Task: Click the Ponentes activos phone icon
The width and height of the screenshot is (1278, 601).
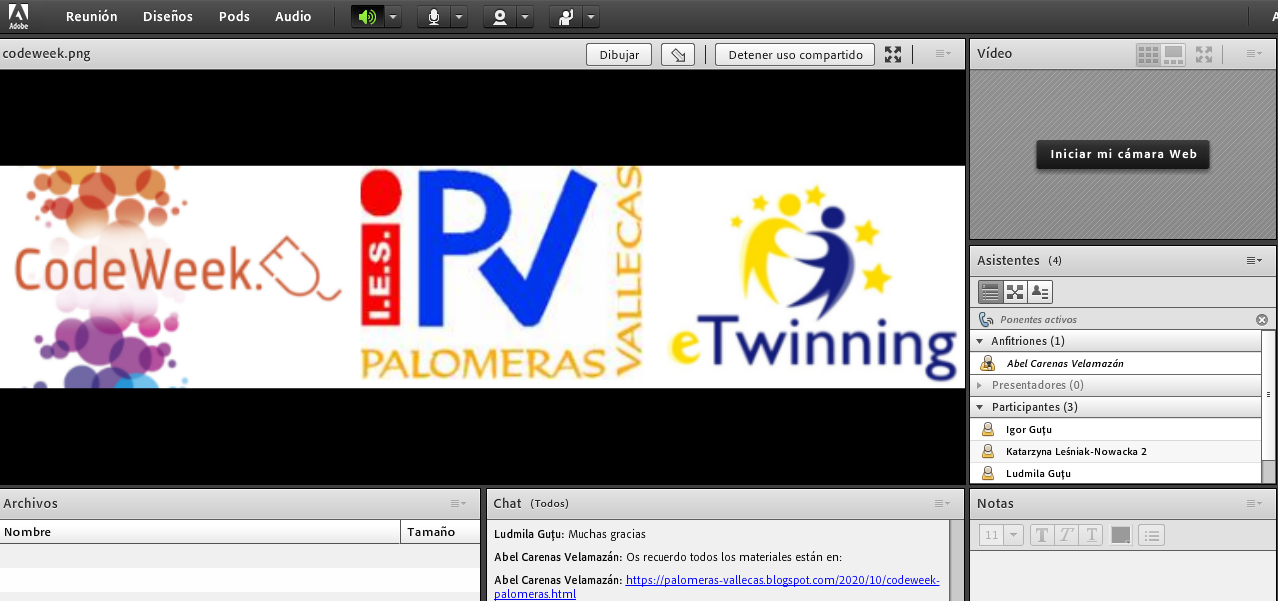Action: (x=986, y=320)
